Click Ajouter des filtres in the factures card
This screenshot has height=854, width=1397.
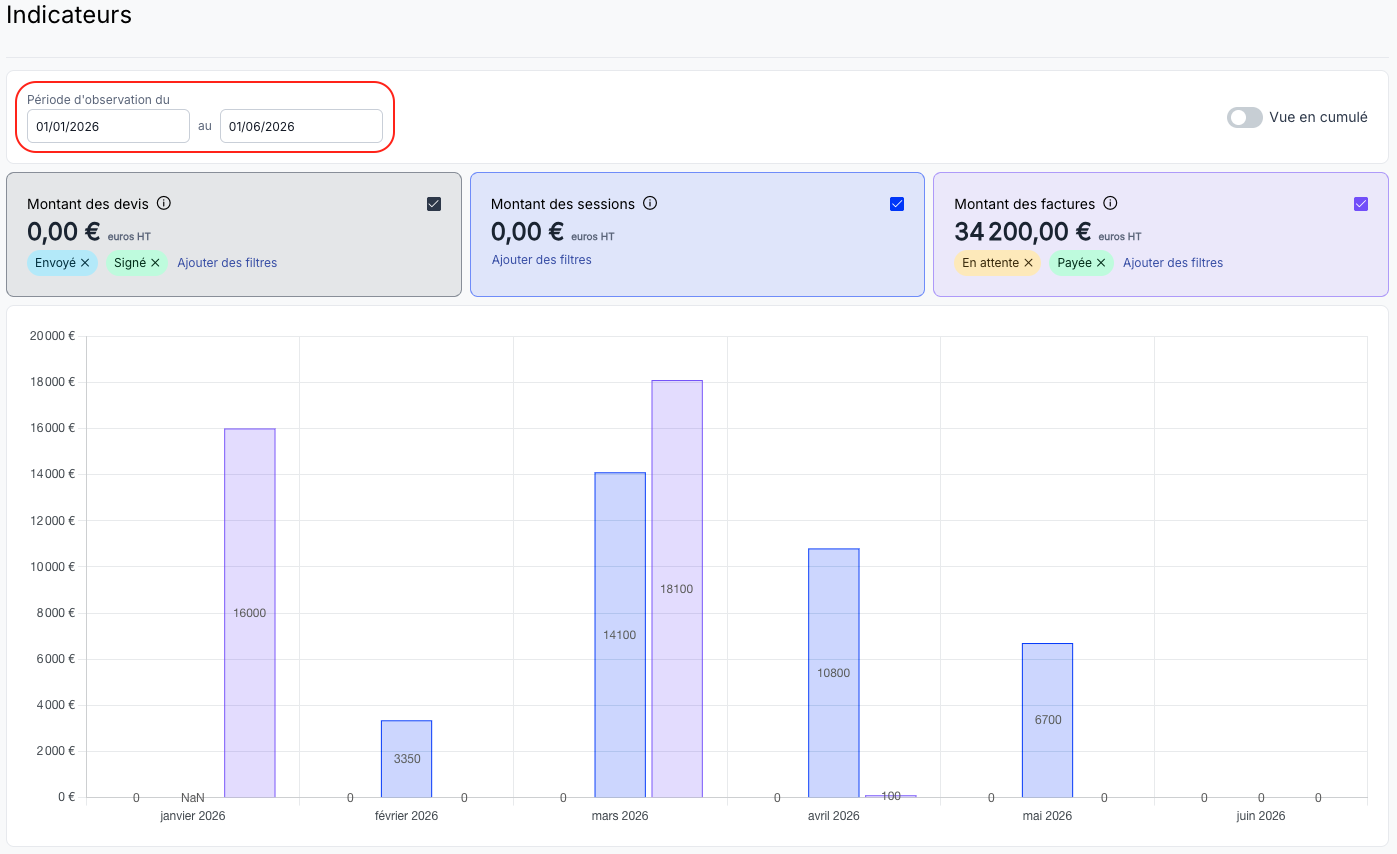coord(1173,263)
